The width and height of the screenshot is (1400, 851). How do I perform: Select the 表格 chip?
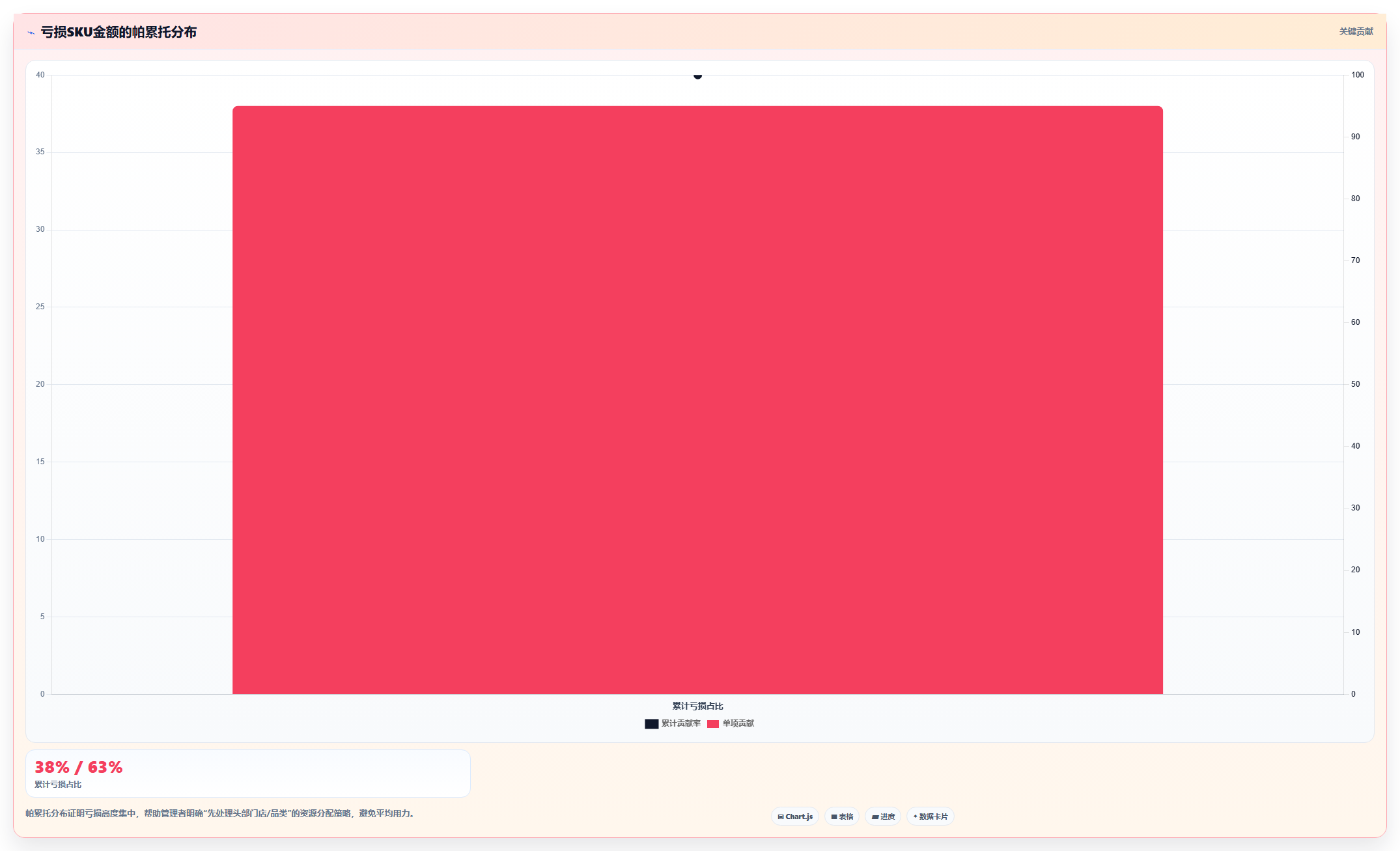coord(842,816)
